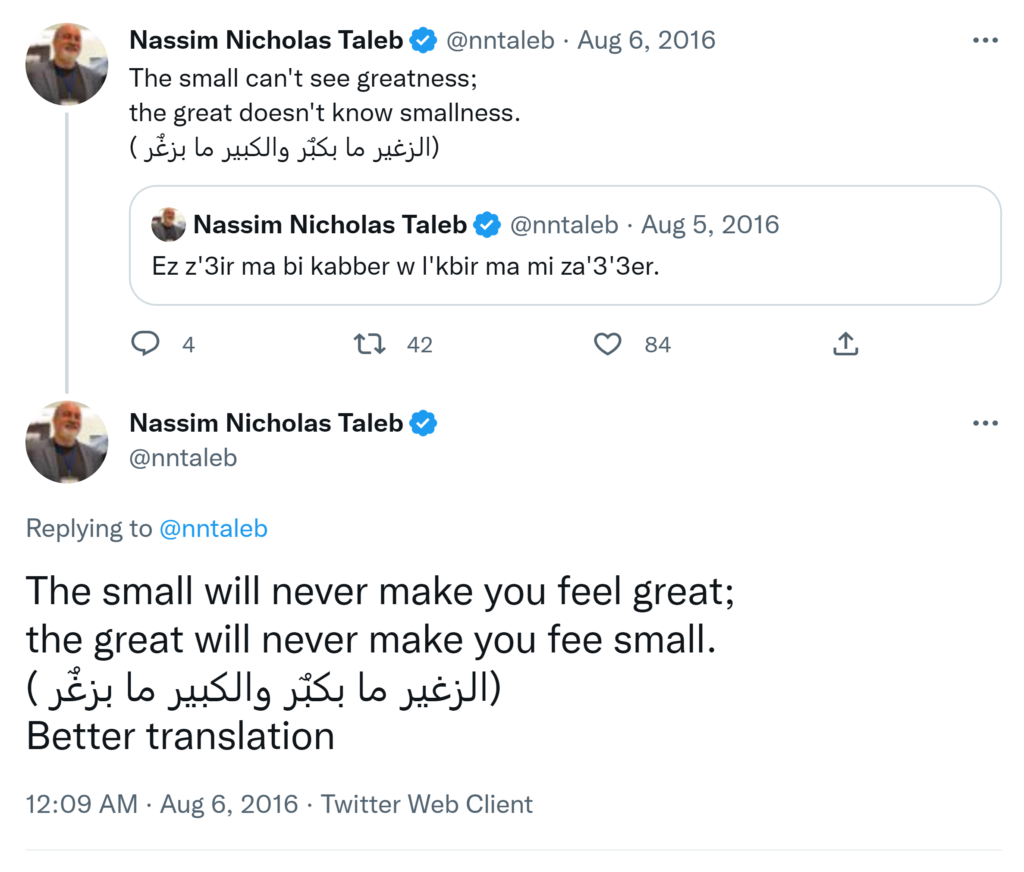The image size is (1024, 872).
Task: Click author name on the top tweet
Action: [266, 41]
